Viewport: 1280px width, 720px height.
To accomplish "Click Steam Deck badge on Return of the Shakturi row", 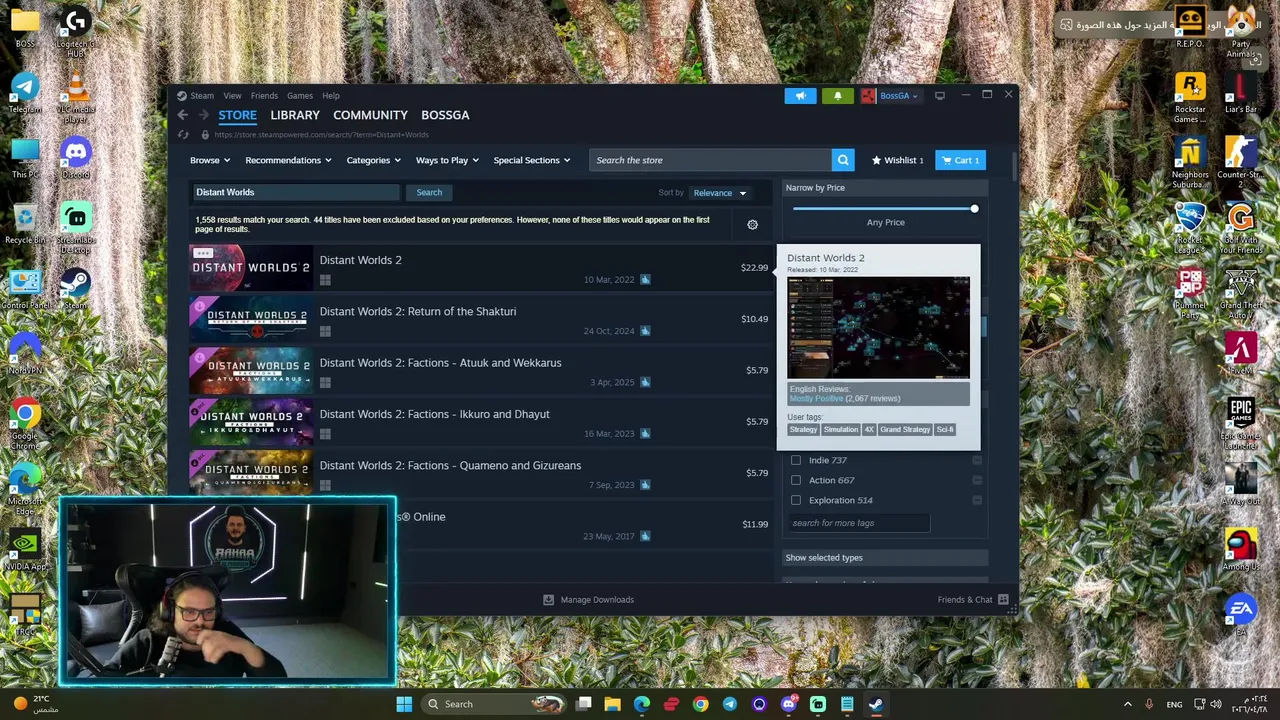I will point(645,331).
